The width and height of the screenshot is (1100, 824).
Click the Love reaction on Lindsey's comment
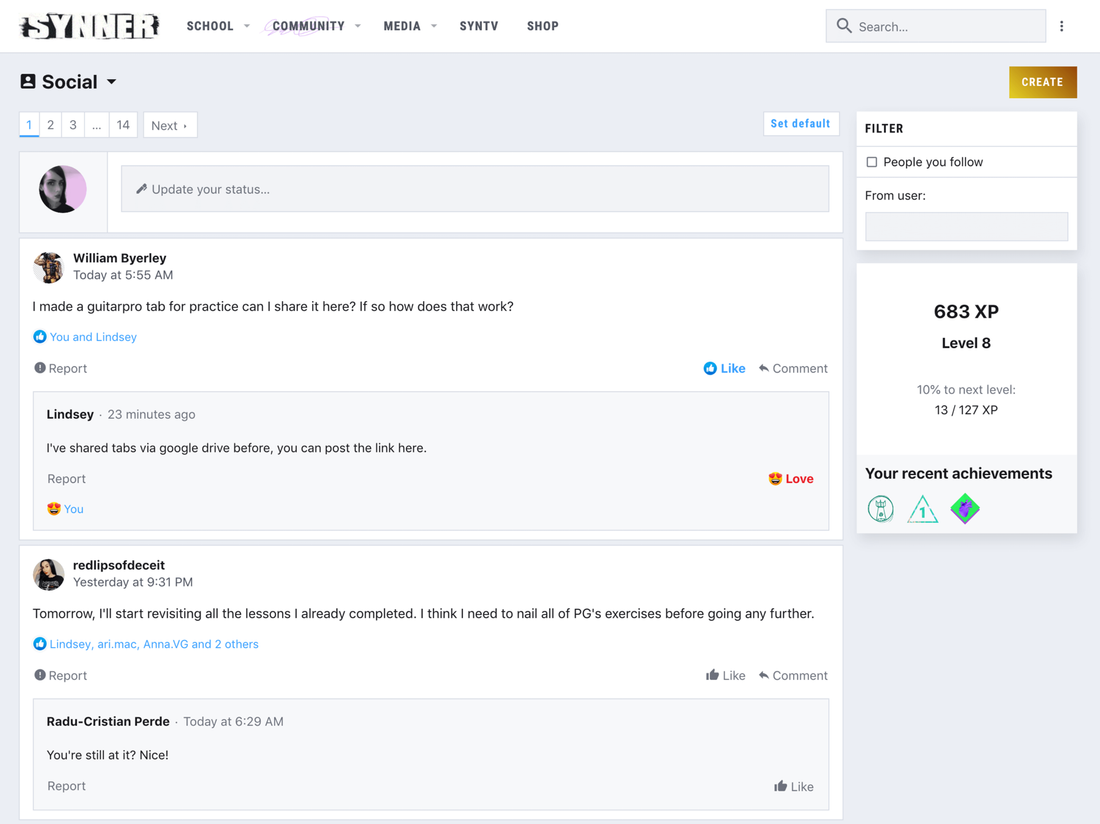790,478
